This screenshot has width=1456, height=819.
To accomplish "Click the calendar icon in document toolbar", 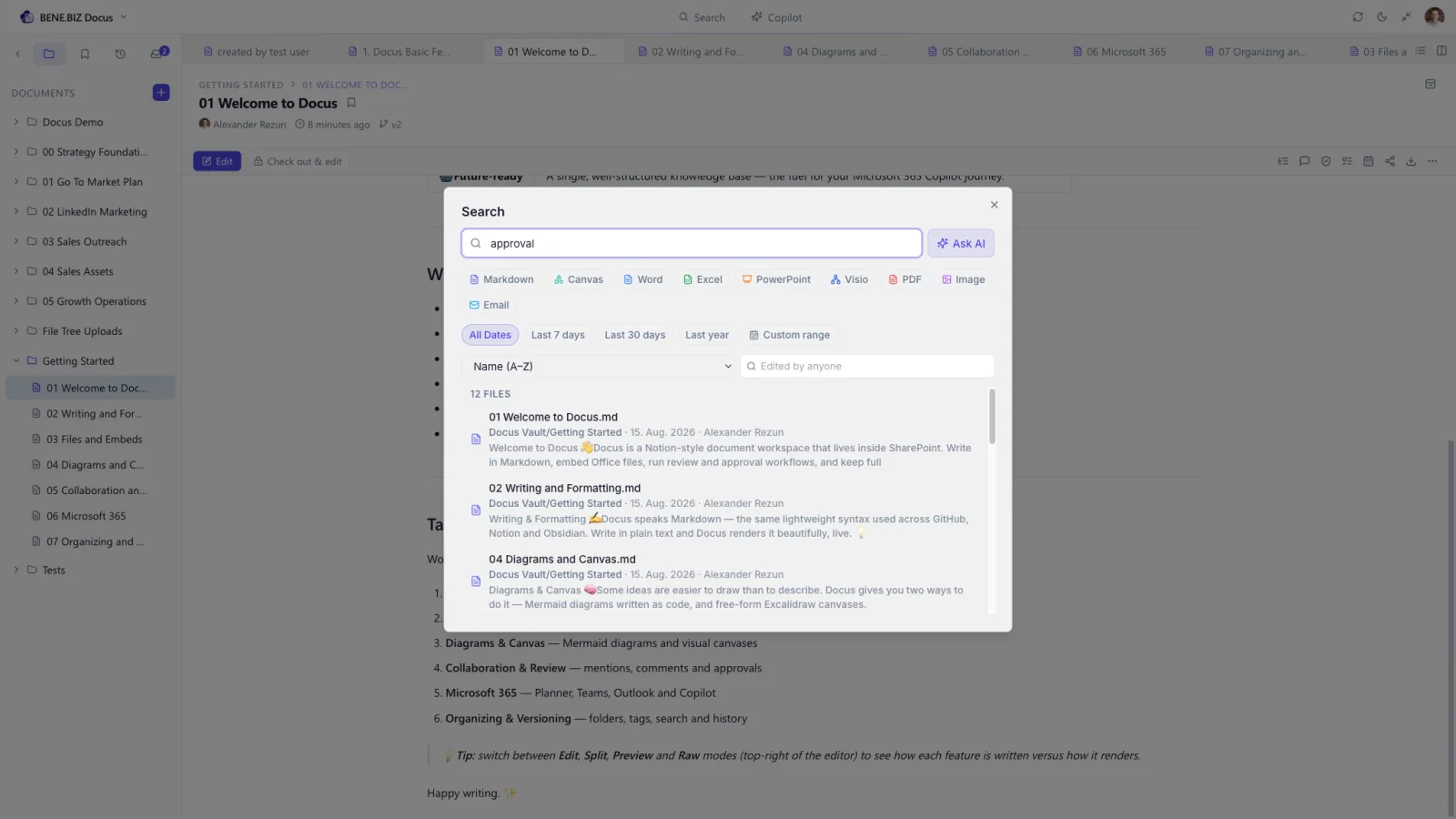I will pyautogui.click(x=1369, y=161).
